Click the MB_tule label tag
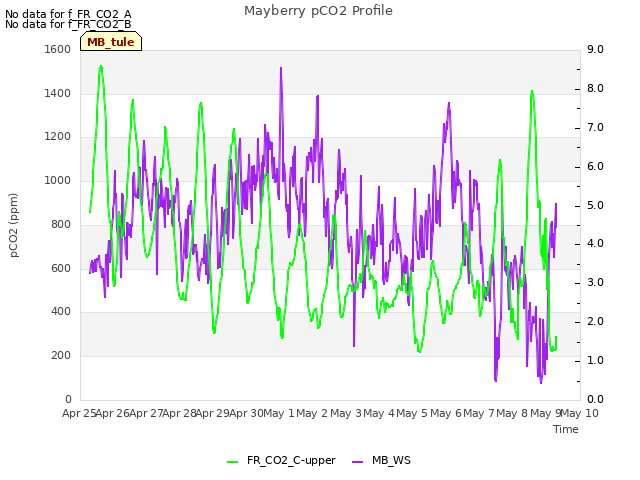Image resolution: width=640 pixels, height=480 pixels. (x=111, y=42)
